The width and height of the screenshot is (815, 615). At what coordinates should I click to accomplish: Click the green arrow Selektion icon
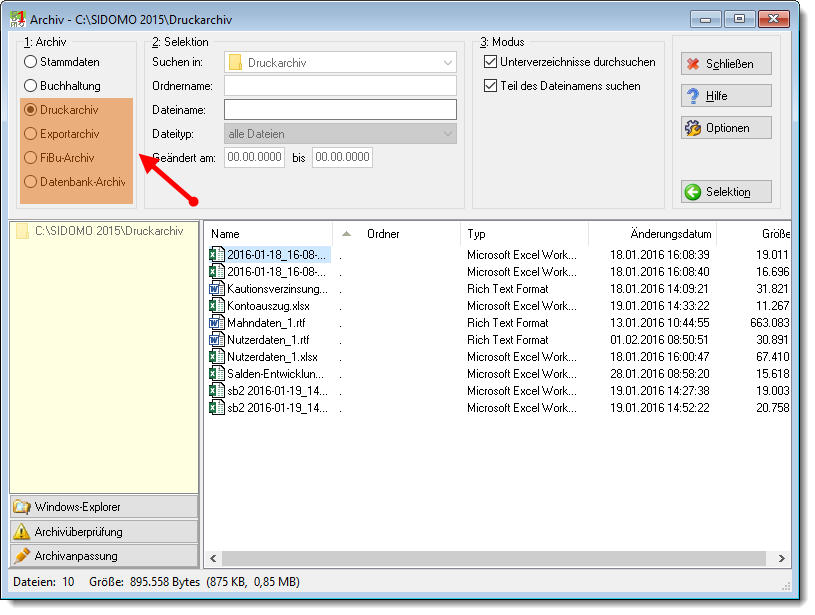(x=693, y=192)
